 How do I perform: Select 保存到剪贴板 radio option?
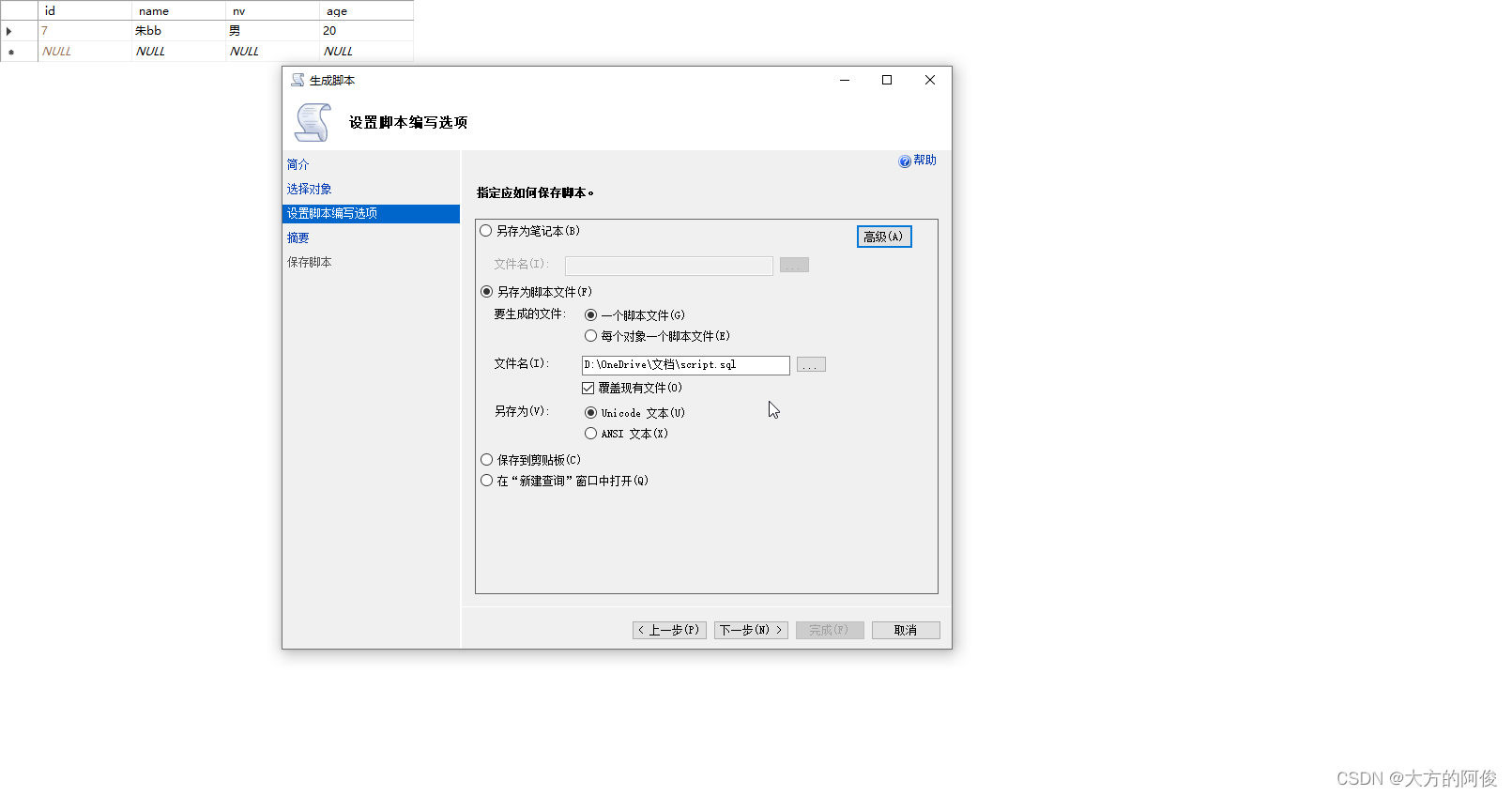tap(486, 460)
